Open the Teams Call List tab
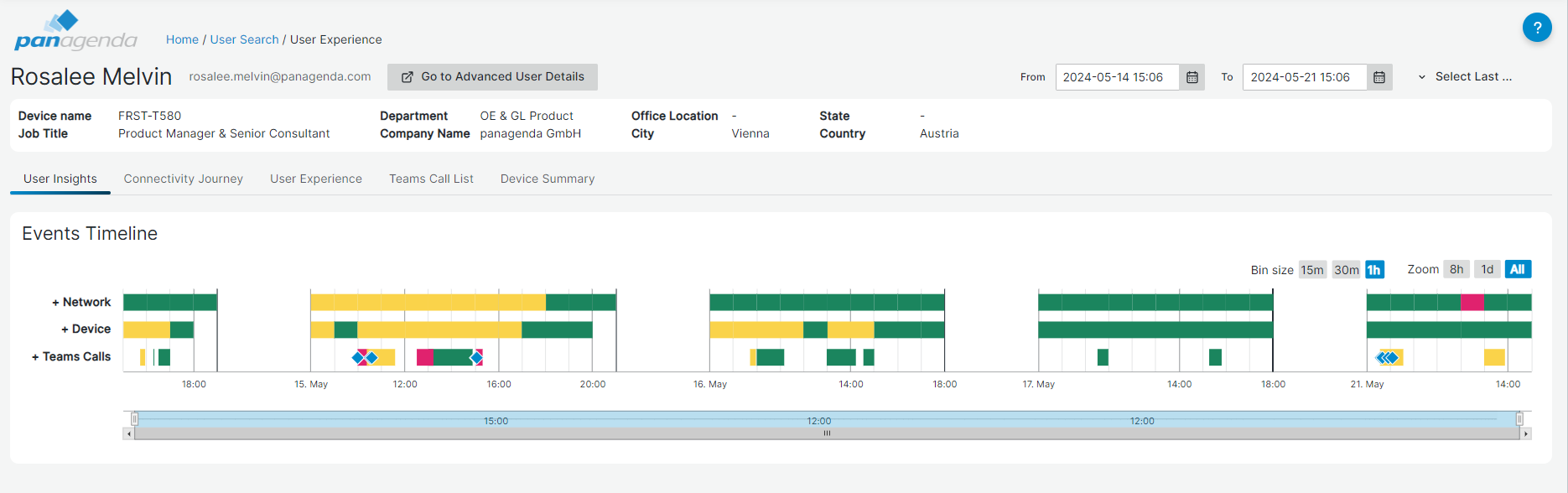 431,179
